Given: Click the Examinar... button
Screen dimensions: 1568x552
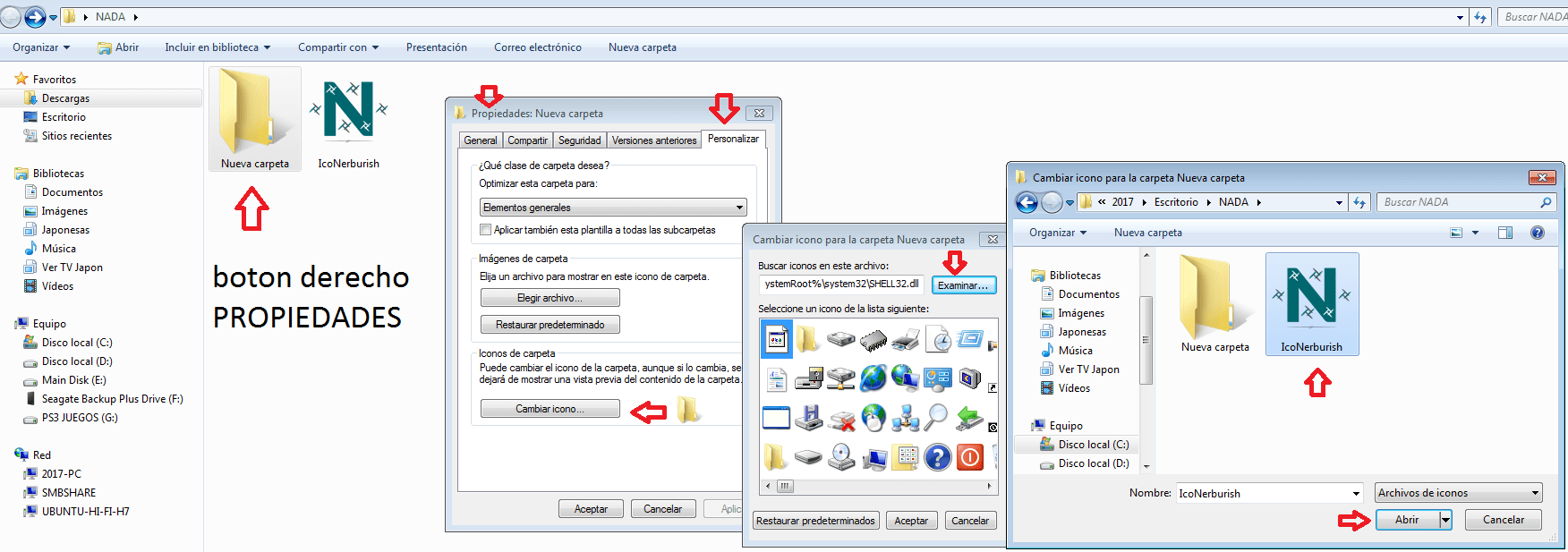Looking at the screenshot, I should click(x=963, y=285).
